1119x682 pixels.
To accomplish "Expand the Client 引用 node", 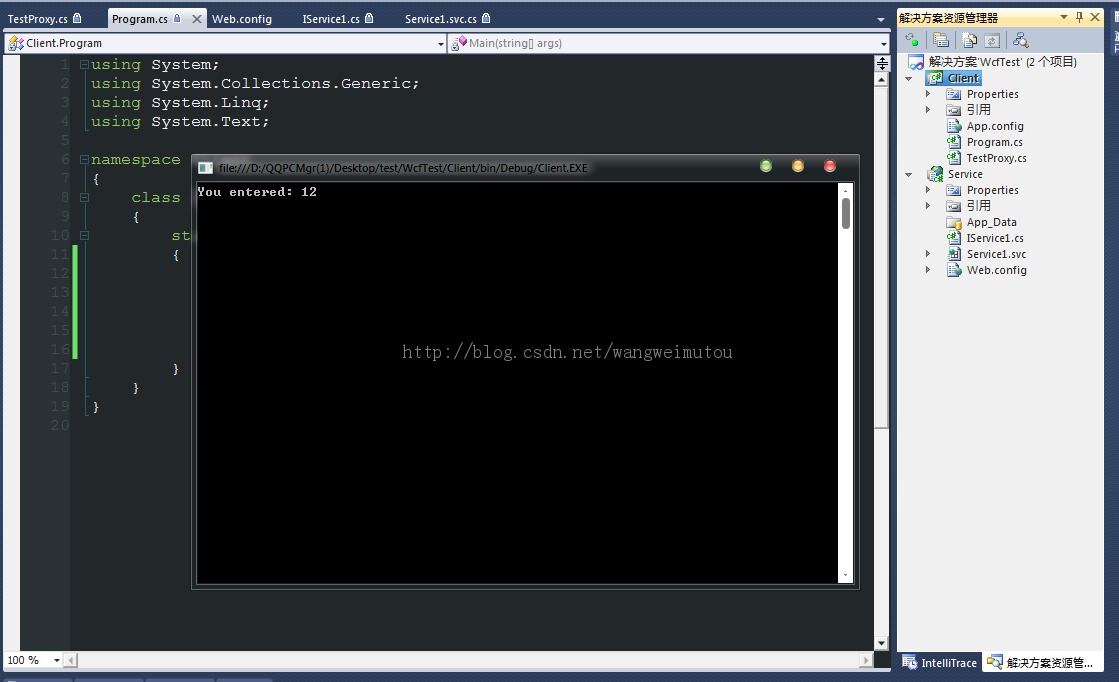I will pos(928,110).
